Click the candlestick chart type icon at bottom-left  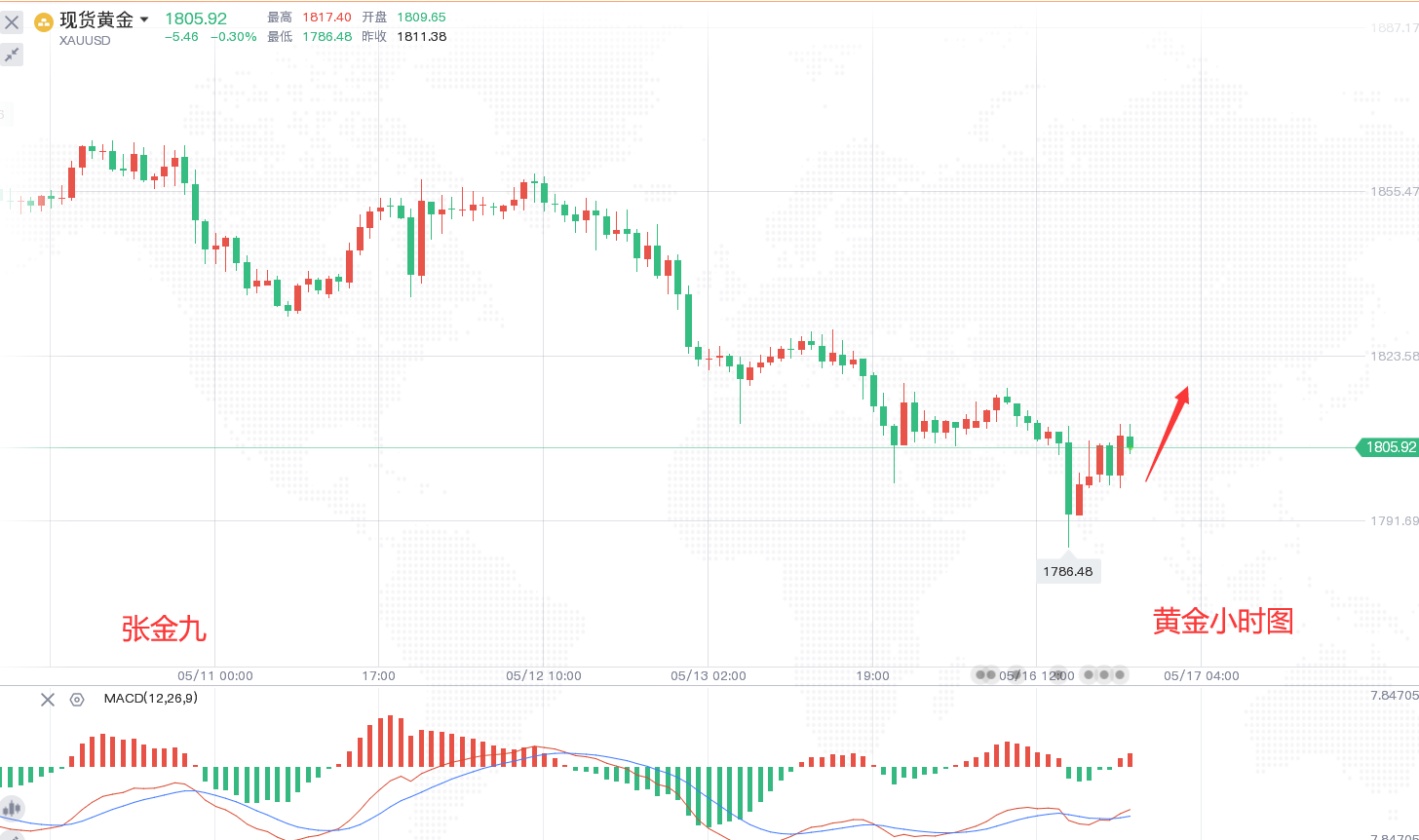pyautogui.click(x=12, y=807)
